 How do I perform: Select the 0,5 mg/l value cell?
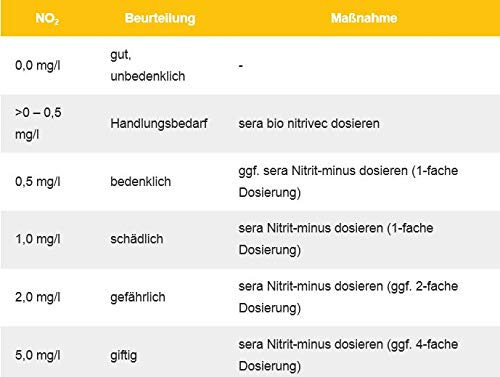[38, 181]
